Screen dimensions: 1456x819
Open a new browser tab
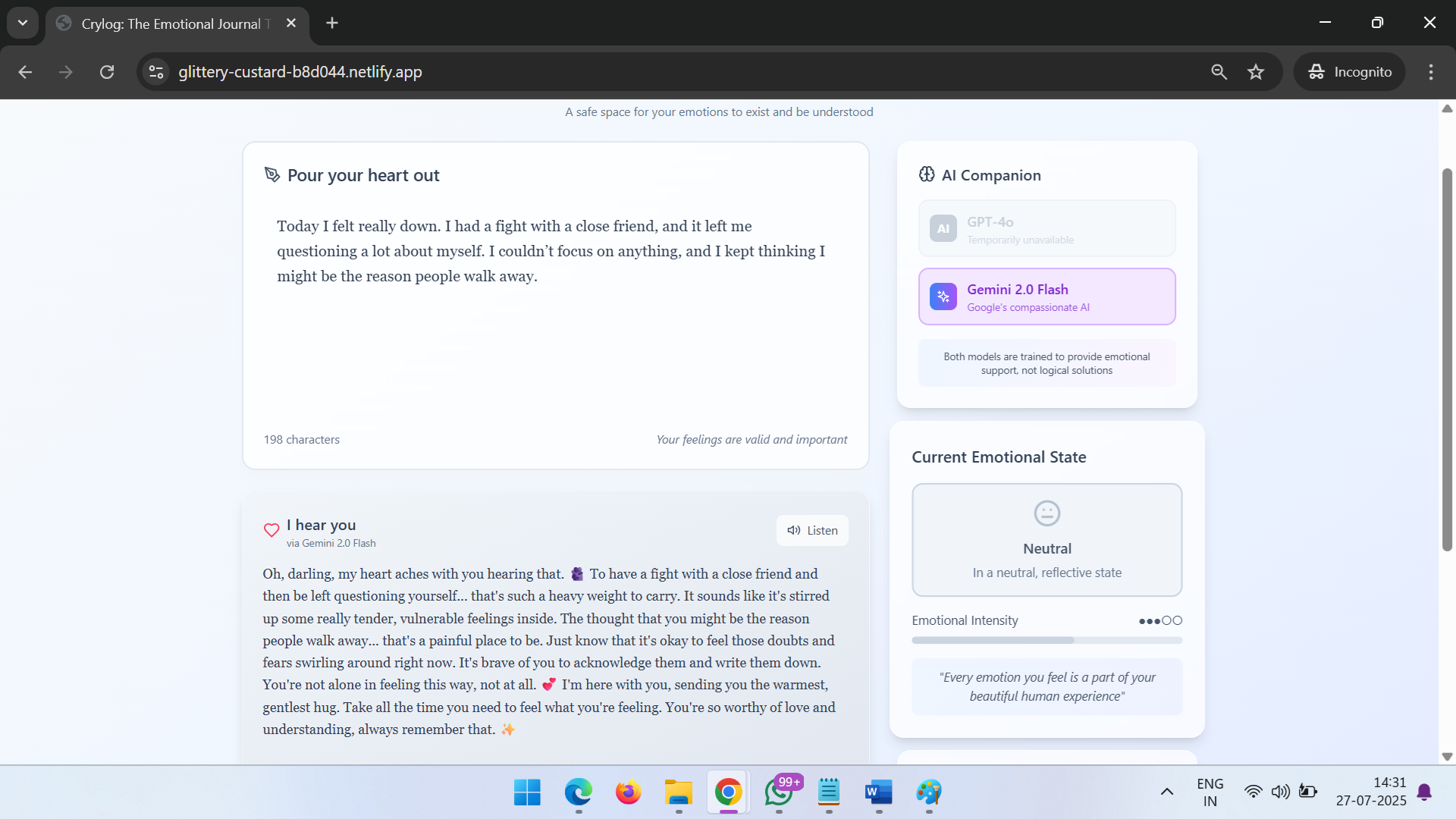(x=332, y=23)
